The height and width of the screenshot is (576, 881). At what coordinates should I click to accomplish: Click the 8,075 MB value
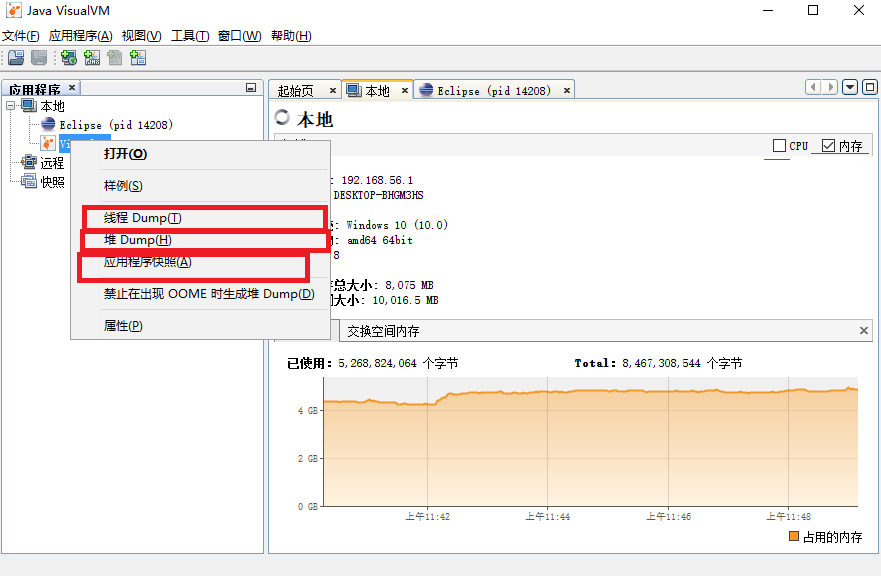coord(409,285)
